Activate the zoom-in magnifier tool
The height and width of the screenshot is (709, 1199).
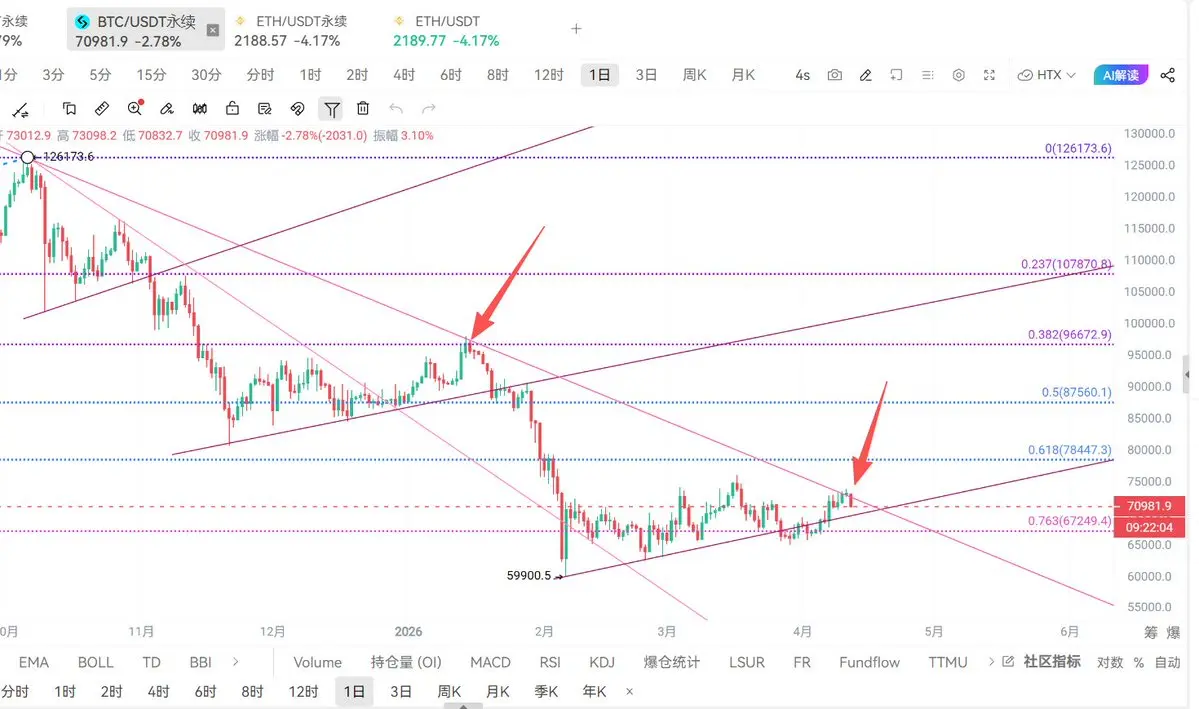pyautogui.click(x=135, y=109)
